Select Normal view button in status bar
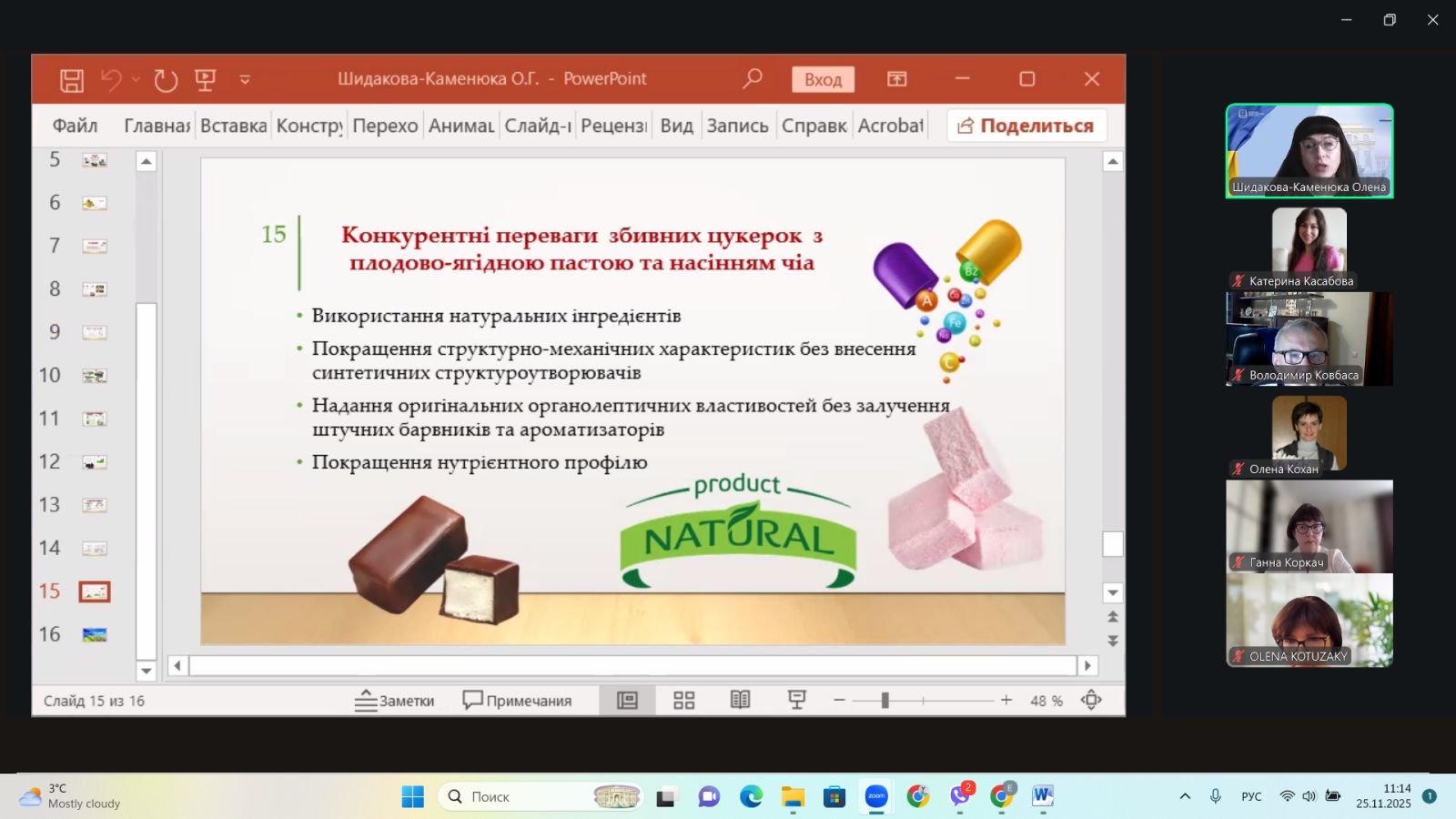The image size is (1456, 819). click(627, 700)
